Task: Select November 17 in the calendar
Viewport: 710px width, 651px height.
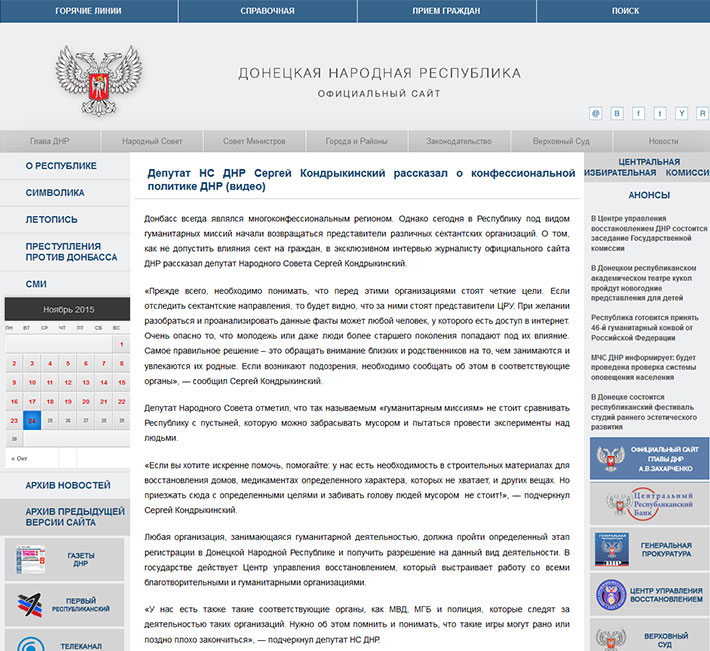Action: pyautogui.click(x=32, y=402)
